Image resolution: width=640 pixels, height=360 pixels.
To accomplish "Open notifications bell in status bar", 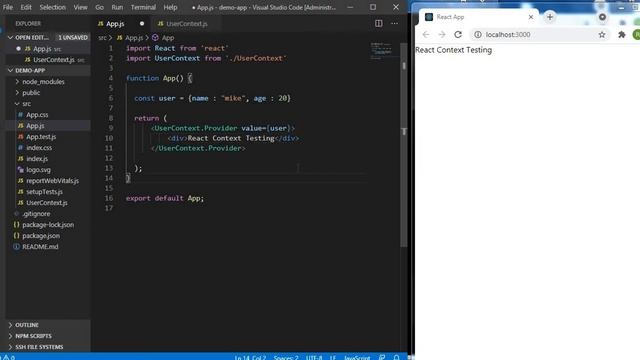I will [396, 357].
